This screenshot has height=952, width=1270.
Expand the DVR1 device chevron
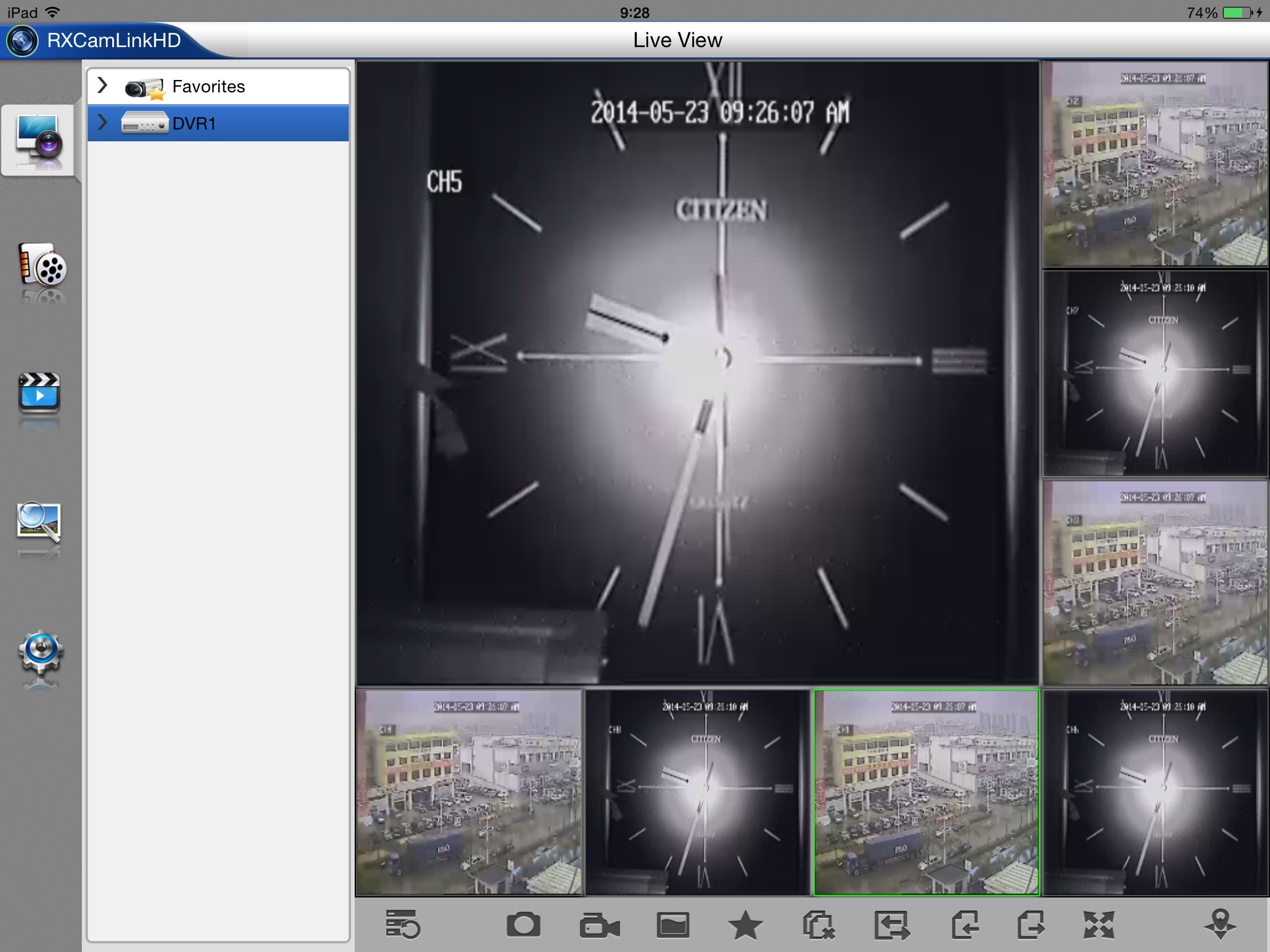(103, 123)
